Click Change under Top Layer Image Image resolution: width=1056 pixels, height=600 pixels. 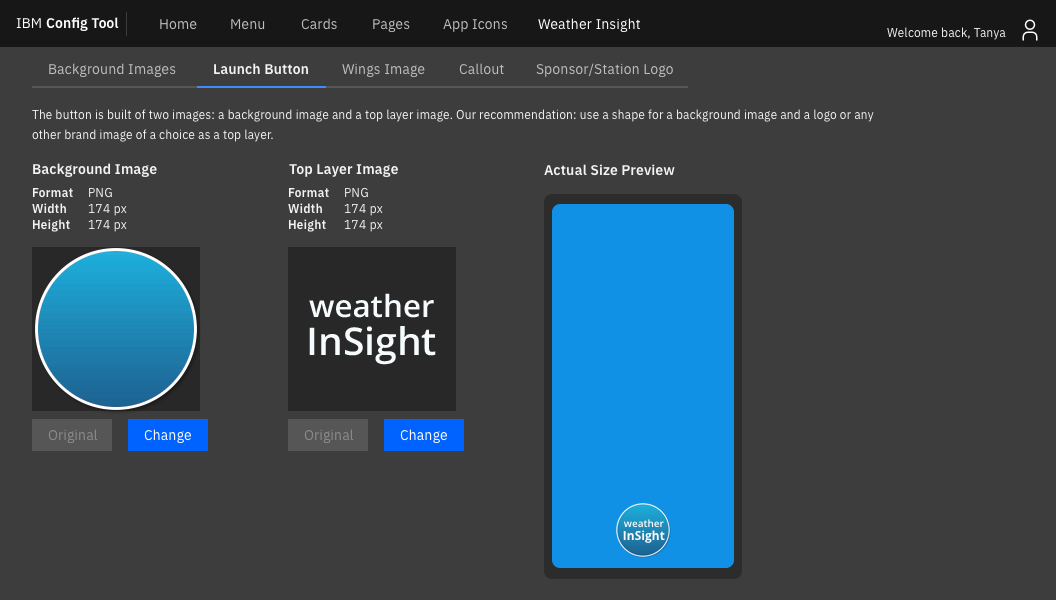424,435
